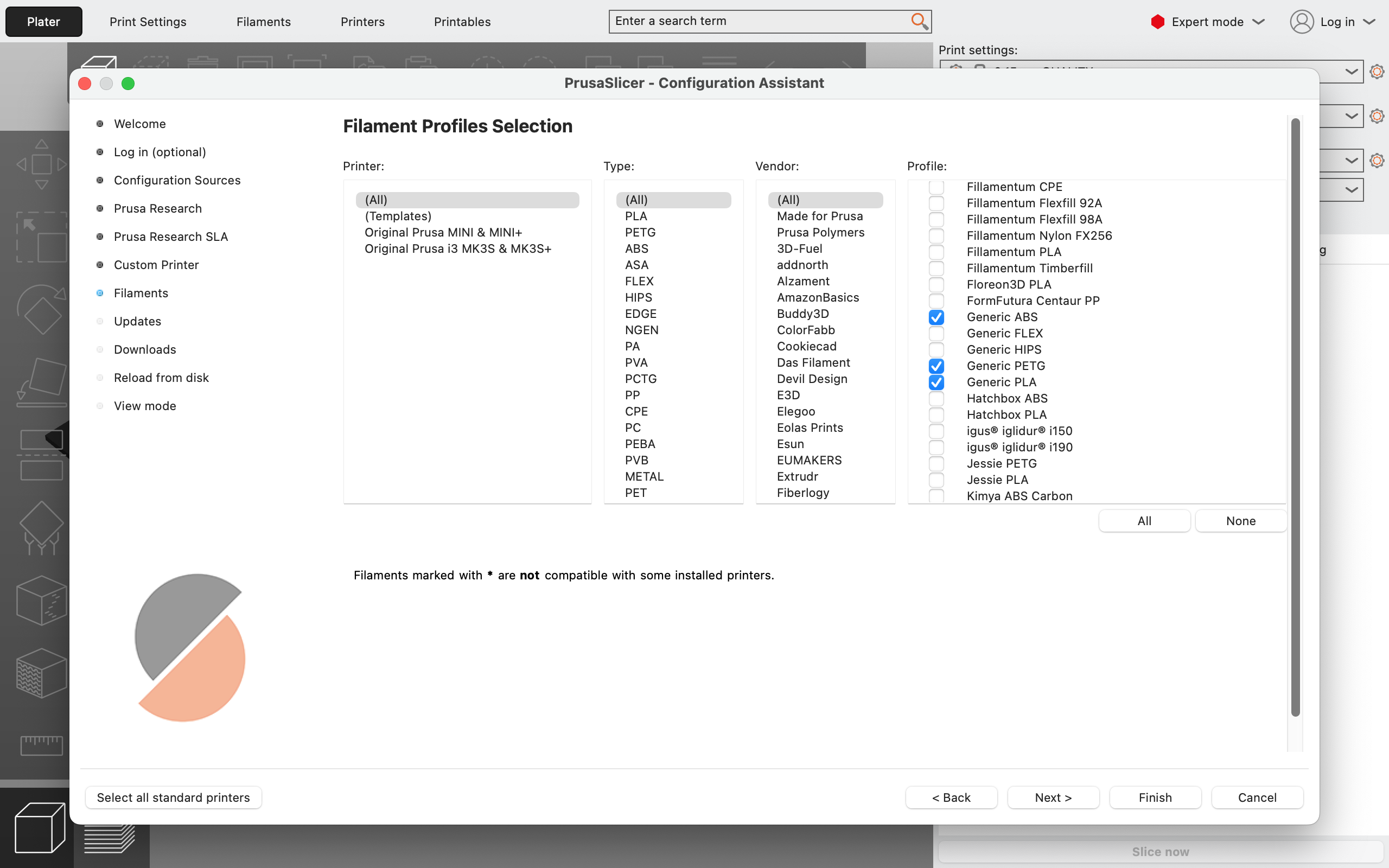
Task: Click the print settings gear icon
Action: click(x=1377, y=72)
